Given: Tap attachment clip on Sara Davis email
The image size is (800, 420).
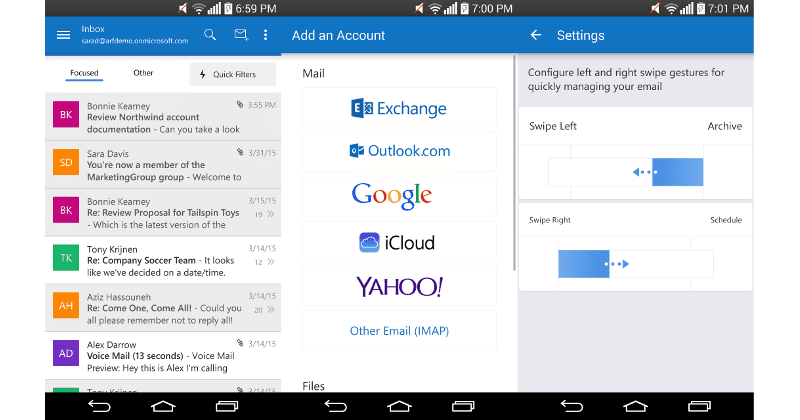Looking at the screenshot, I should click(240, 152).
